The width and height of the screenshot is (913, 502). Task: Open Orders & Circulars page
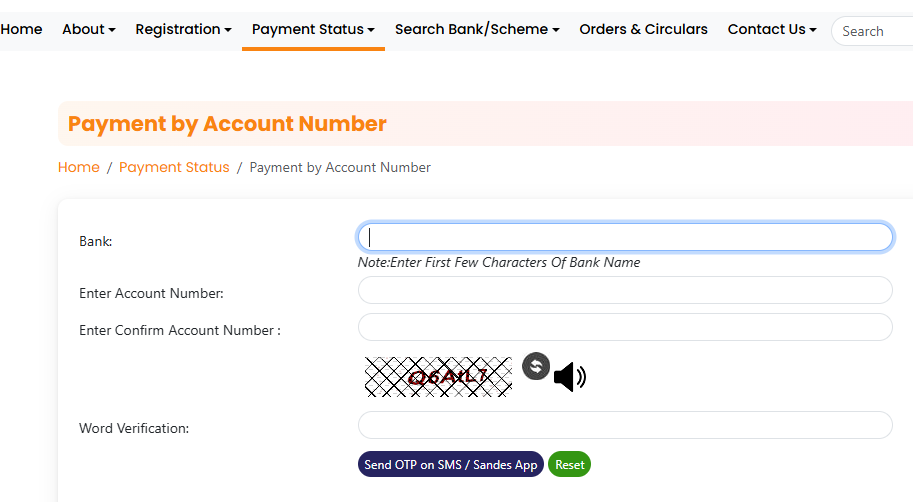643,30
